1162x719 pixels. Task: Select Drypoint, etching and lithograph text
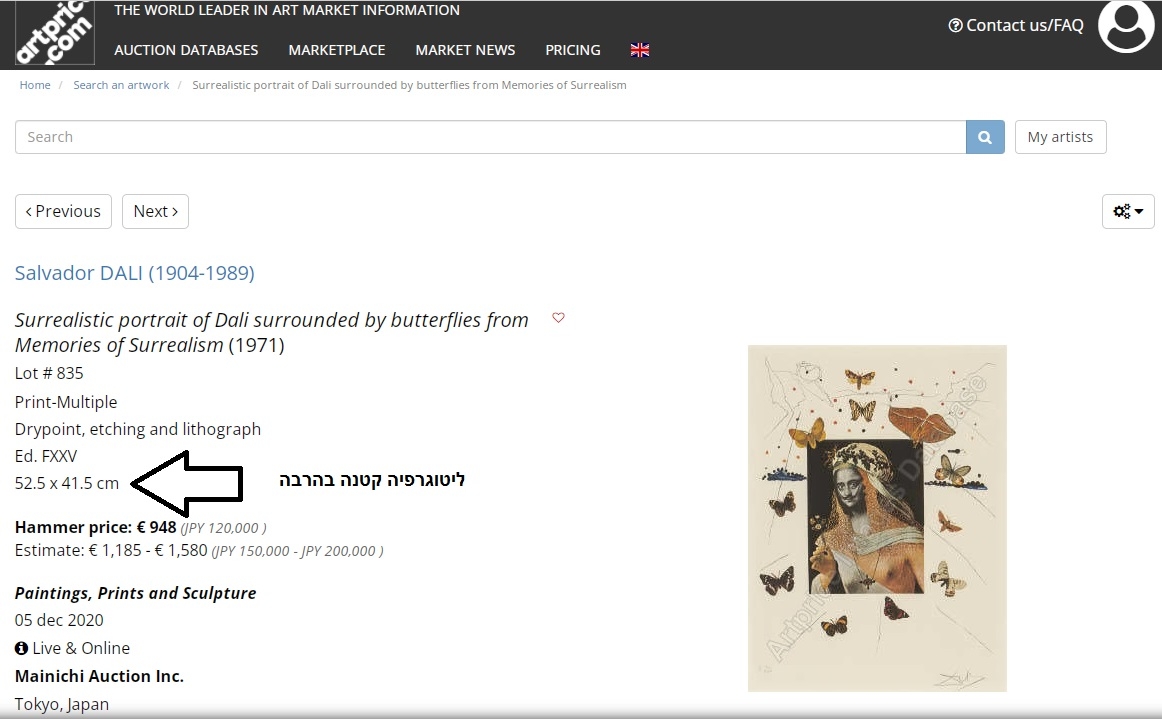(138, 429)
